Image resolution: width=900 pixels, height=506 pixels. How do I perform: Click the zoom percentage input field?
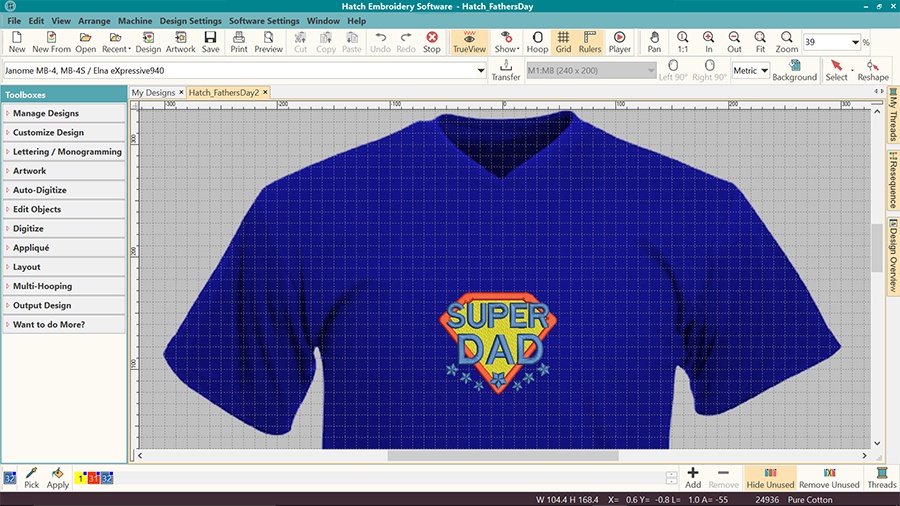(x=824, y=42)
